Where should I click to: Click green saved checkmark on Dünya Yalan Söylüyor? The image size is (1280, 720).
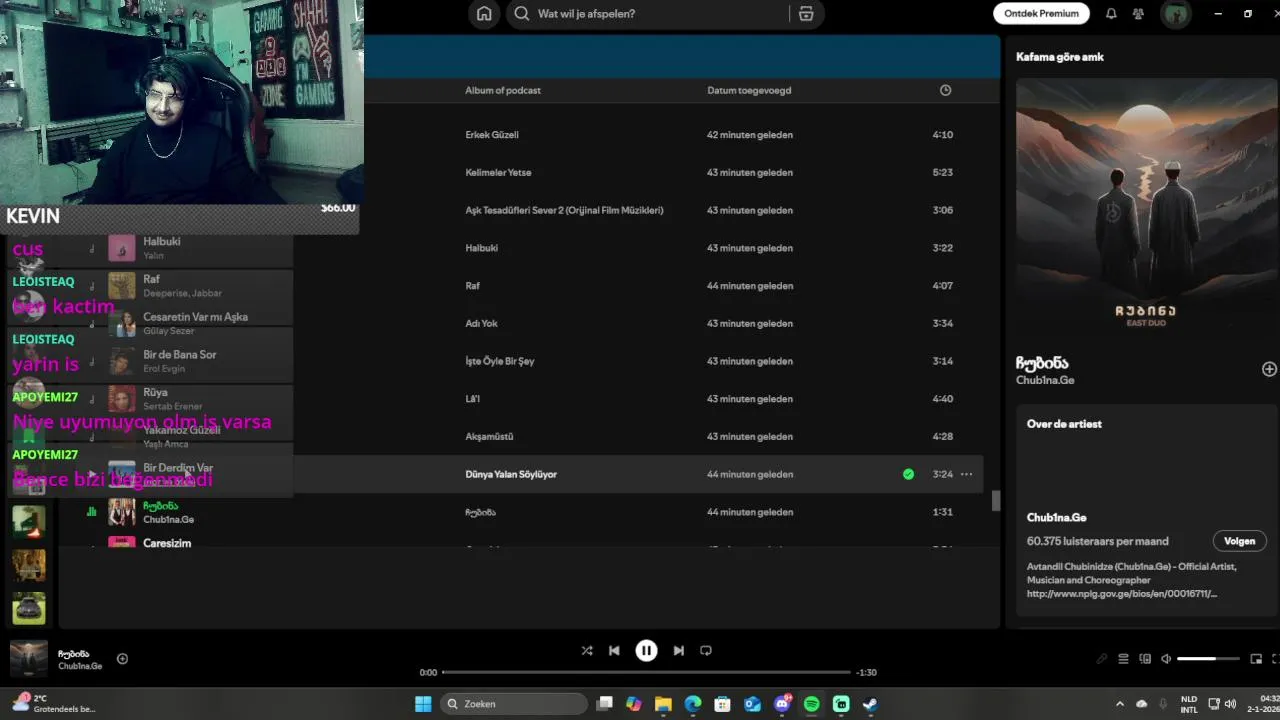[908, 474]
